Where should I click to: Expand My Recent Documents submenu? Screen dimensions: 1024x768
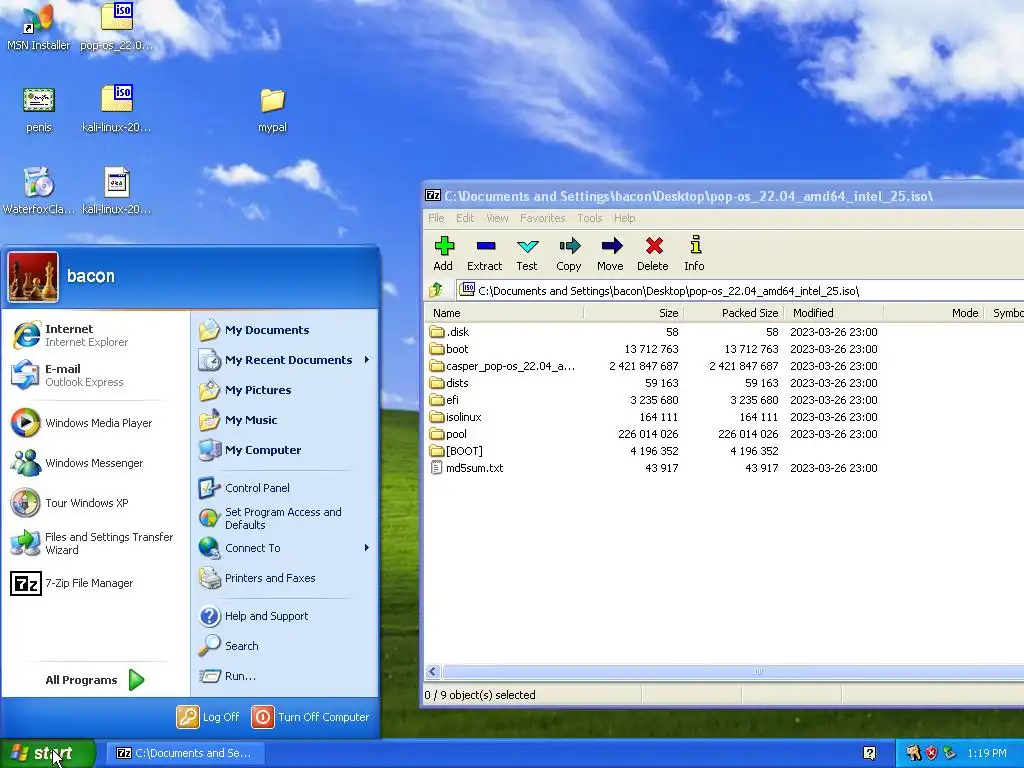click(x=285, y=360)
